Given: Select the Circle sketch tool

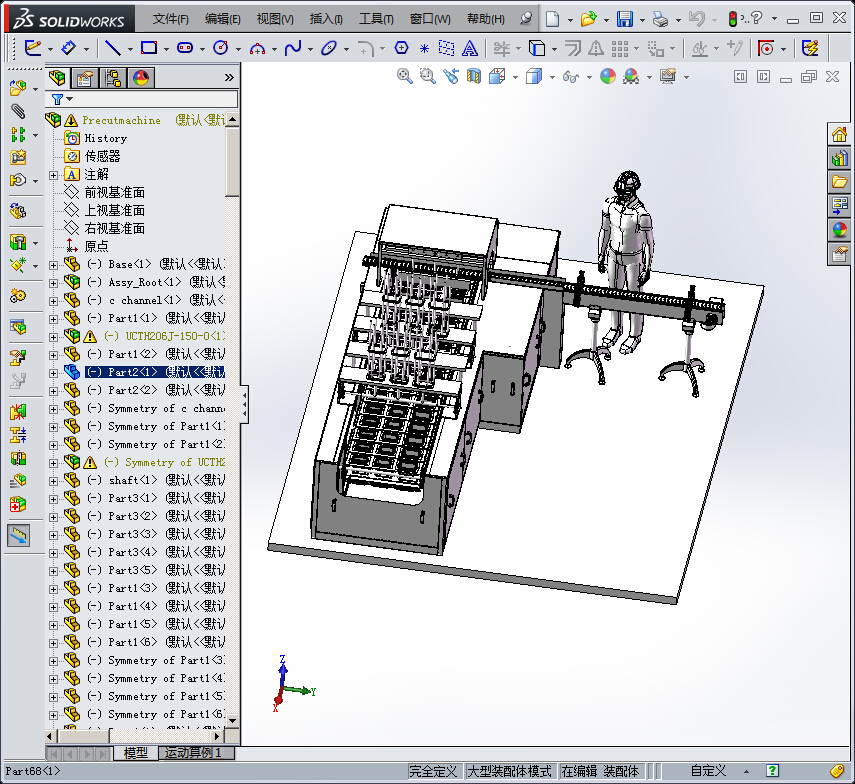Looking at the screenshot, I should (220, 48).
